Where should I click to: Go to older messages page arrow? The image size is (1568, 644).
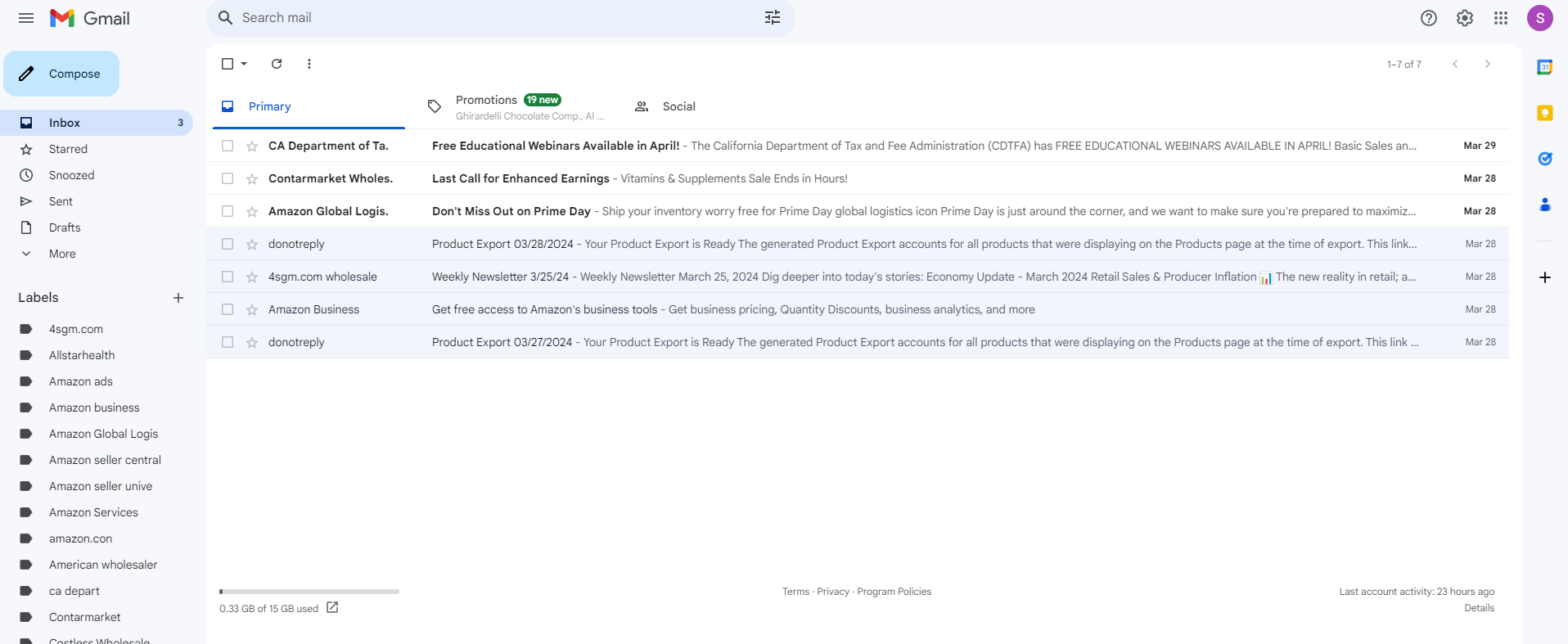pyautogui.click(x=1488, y=64)
